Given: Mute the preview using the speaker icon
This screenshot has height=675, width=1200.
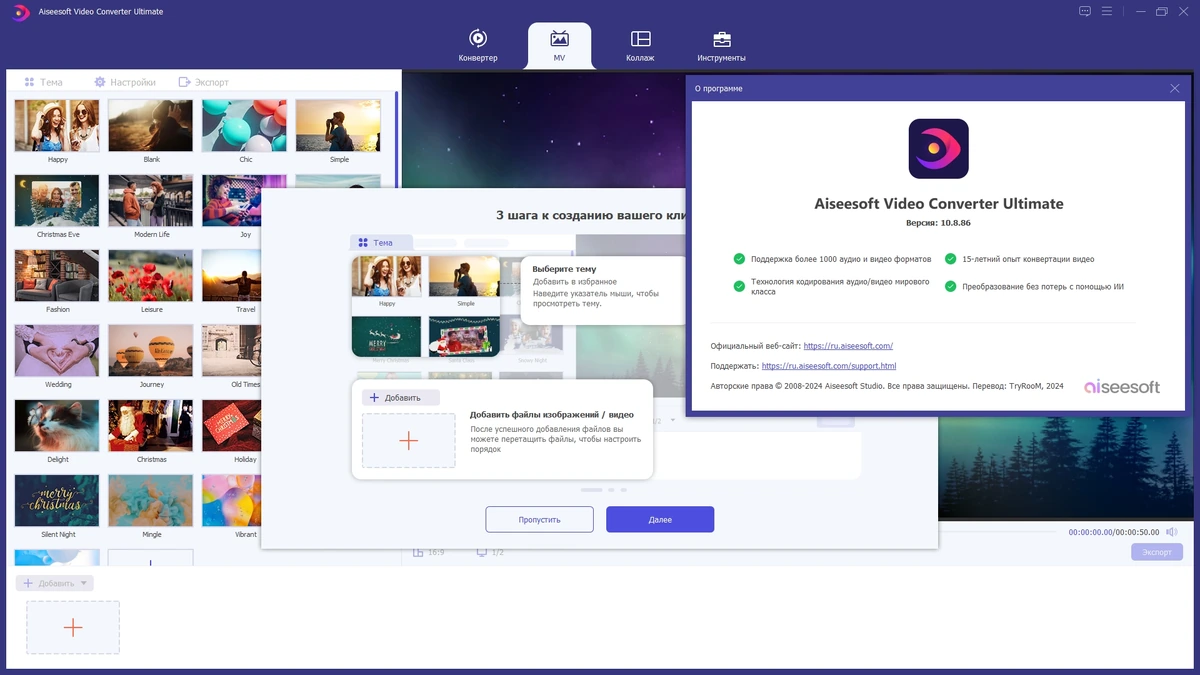Looking at the screenshot, I should coord(1172,532).
